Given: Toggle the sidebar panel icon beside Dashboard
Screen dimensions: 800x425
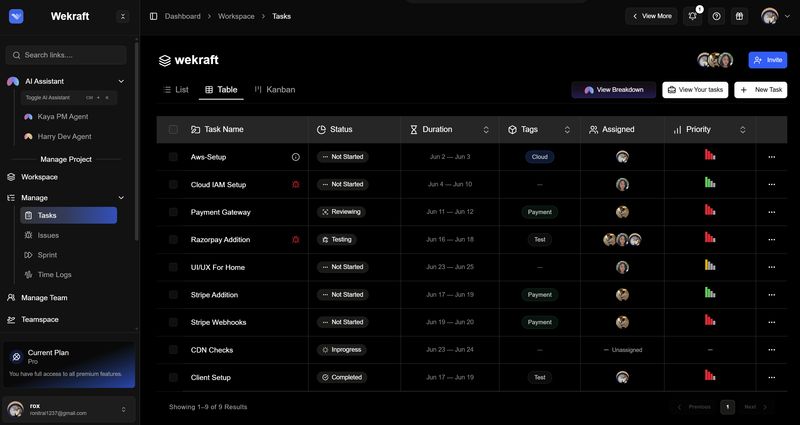Looking at the screenshot, I should click(153, 16).
